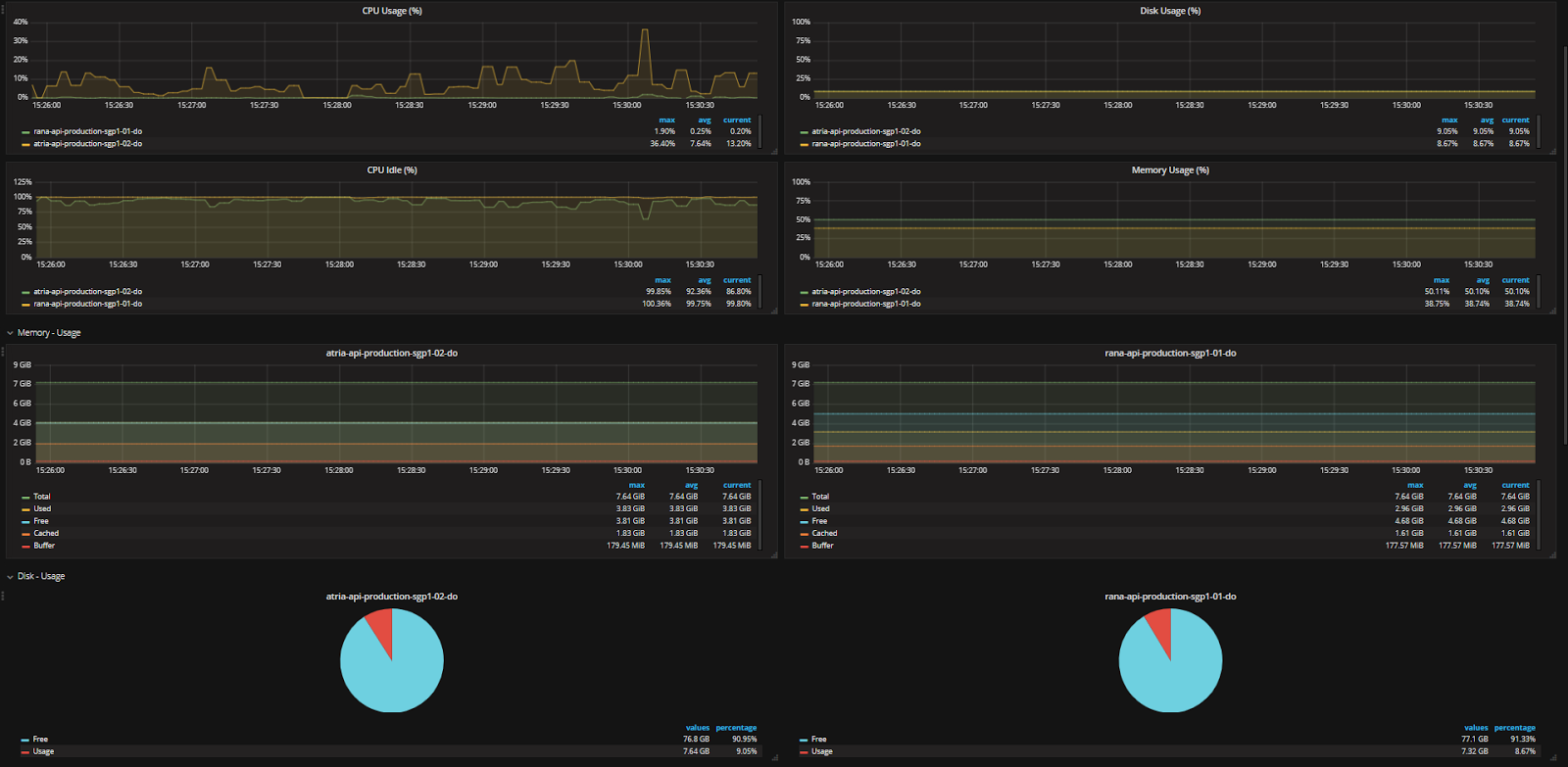The width and height of the screenshot is (1568, 767).
Task: Select the 36.40% max value in CPU Usage legend
Action: 662,144
